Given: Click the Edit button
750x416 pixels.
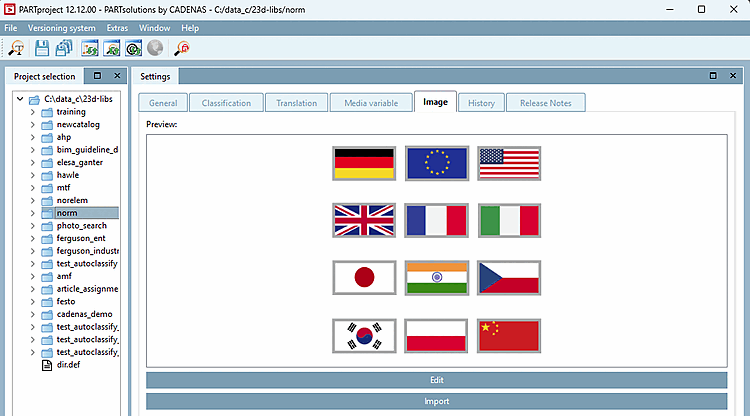Looking at the screenshot, I should pos(437,380).
